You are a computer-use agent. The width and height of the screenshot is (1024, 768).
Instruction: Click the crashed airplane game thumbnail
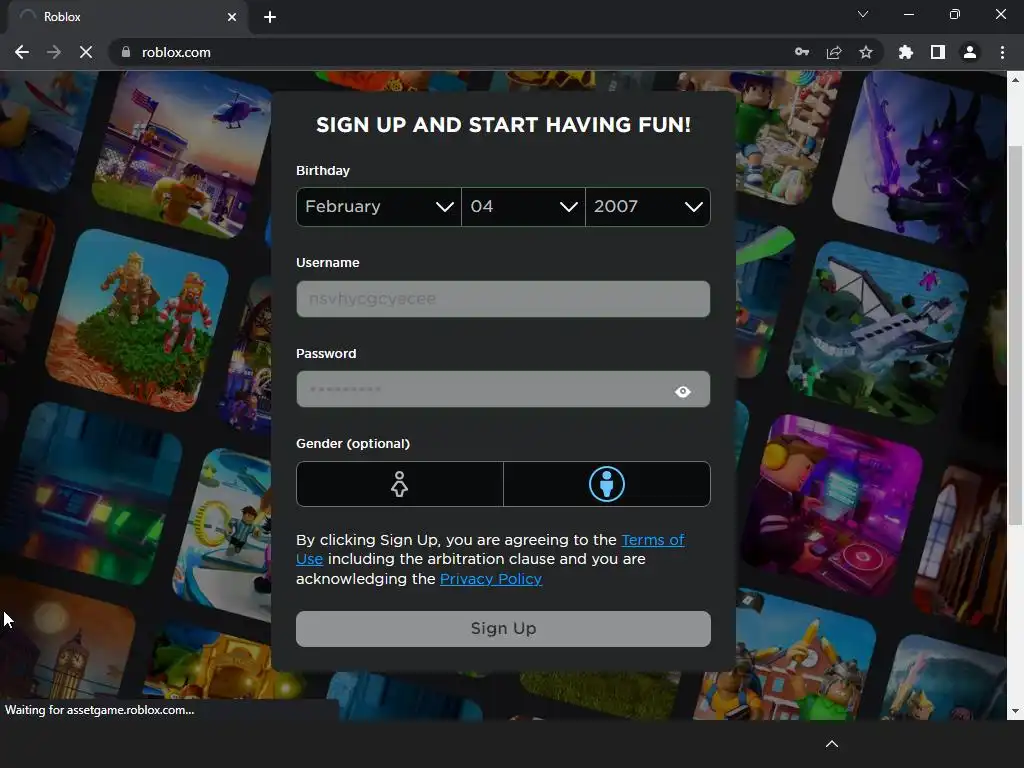coord(878,334)
